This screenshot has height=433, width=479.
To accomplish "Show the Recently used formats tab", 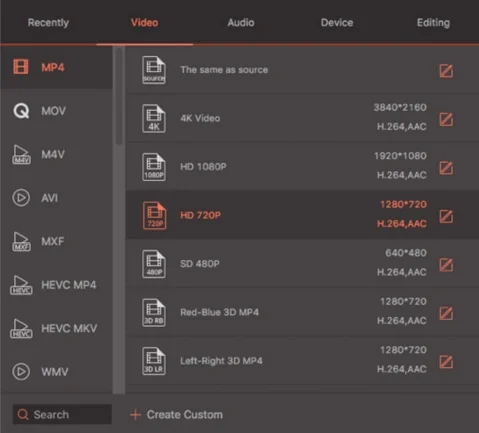I will point(48,23).
